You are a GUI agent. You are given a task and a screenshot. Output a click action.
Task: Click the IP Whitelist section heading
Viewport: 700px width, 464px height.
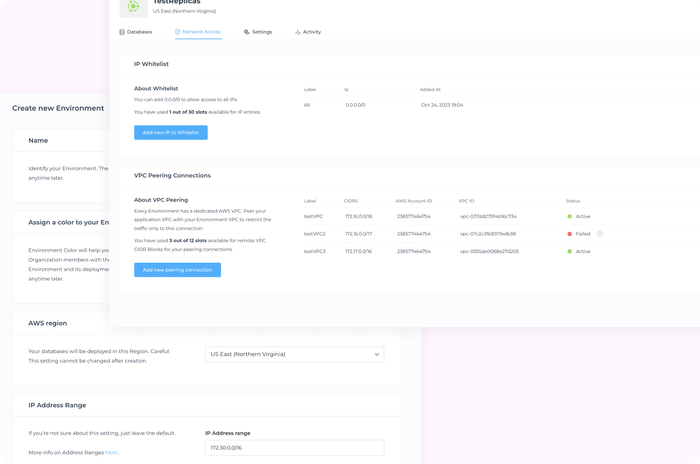(x=151, y=64)
